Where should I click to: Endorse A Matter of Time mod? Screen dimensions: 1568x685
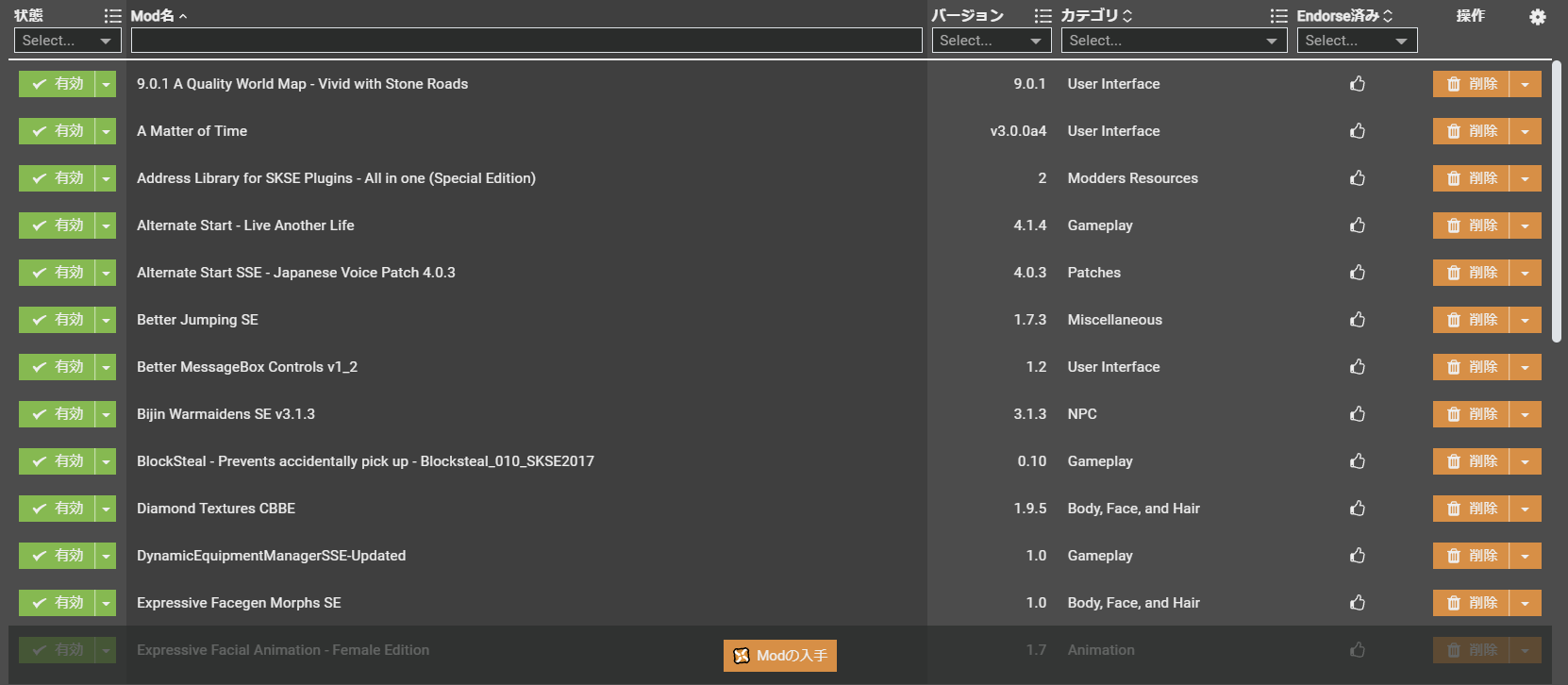pos(1358,131)
